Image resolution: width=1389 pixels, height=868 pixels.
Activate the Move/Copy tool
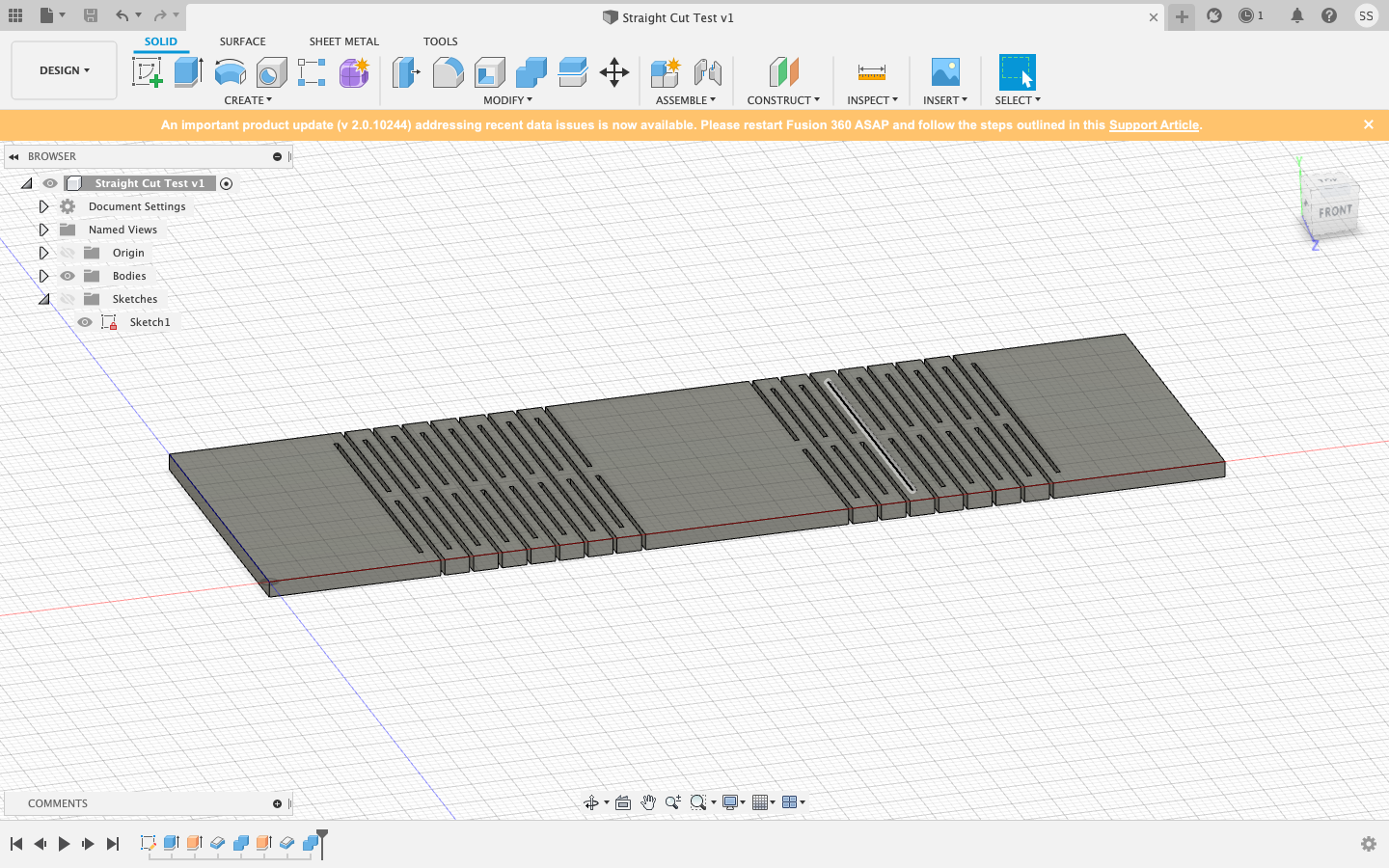613,72
